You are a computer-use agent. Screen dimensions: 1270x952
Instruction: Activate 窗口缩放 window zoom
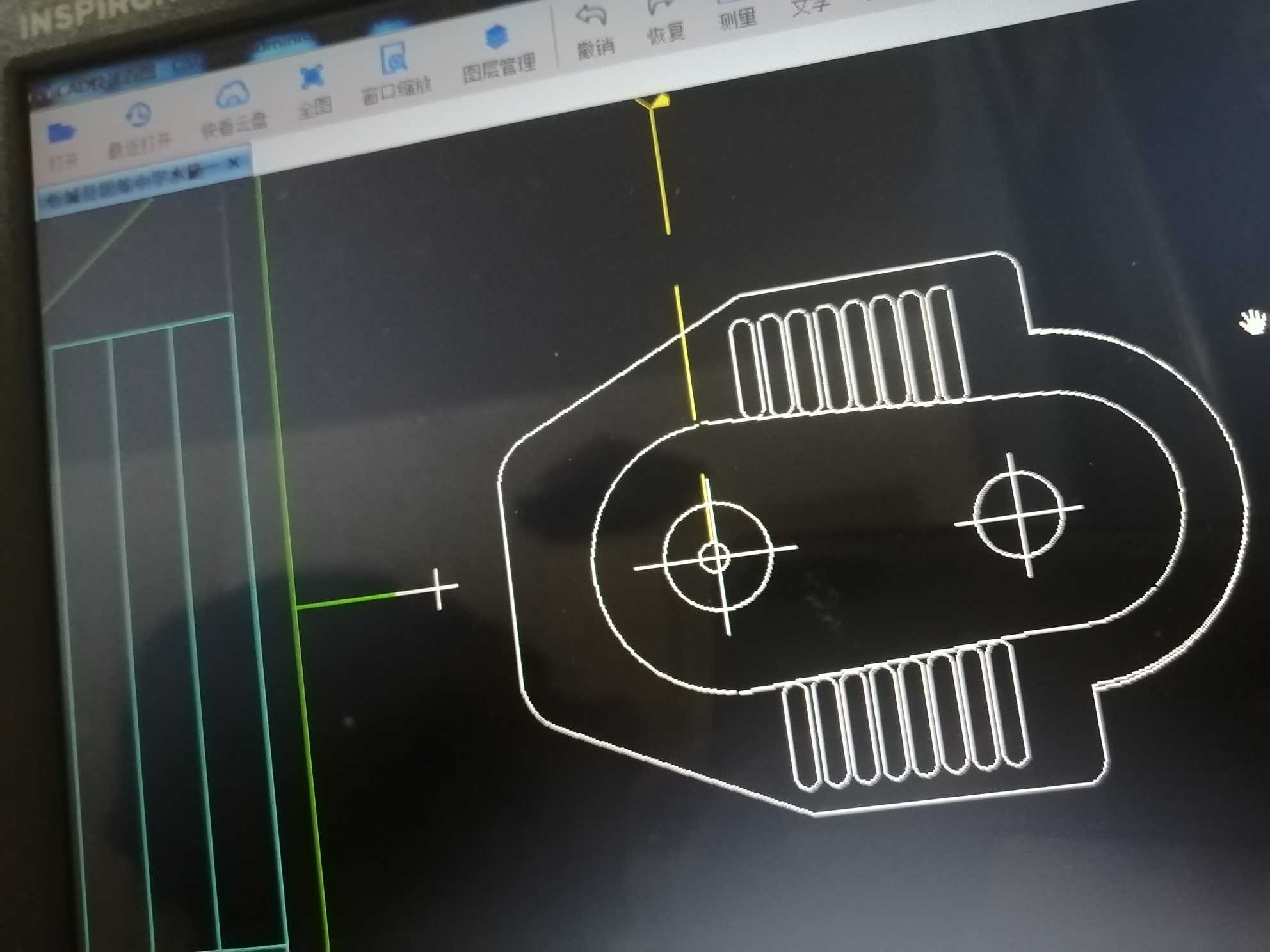click(x=396, y=75)
